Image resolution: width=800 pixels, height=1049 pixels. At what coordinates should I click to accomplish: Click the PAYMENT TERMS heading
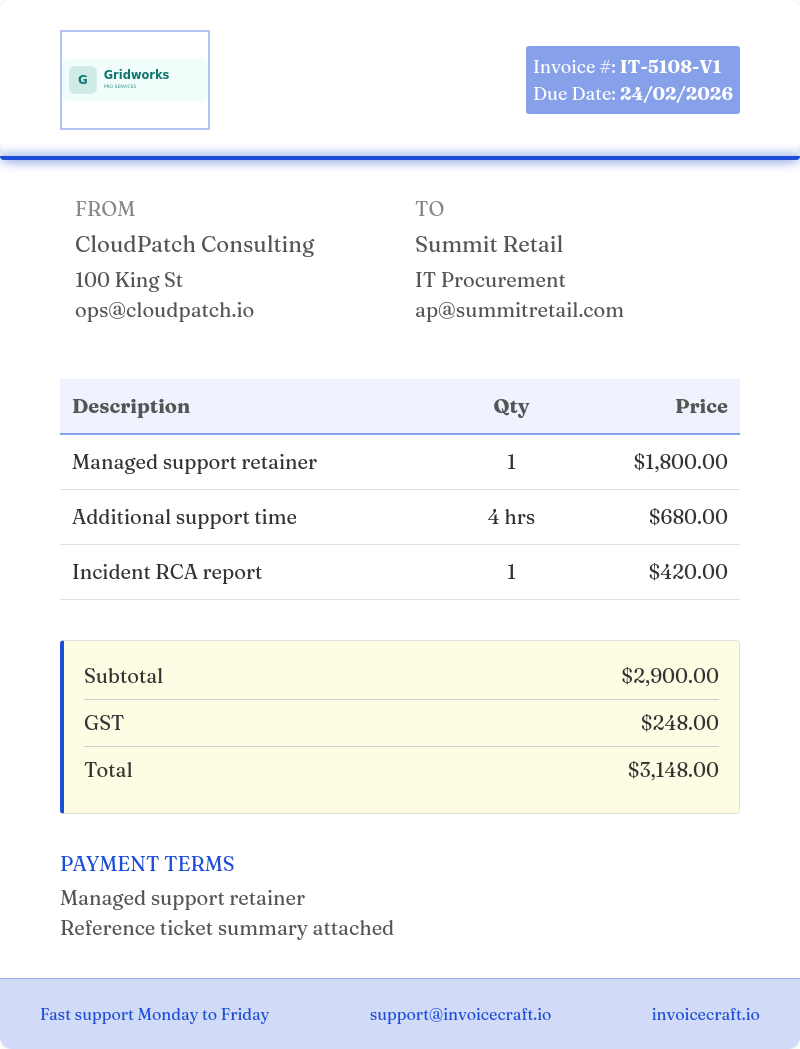147,864
